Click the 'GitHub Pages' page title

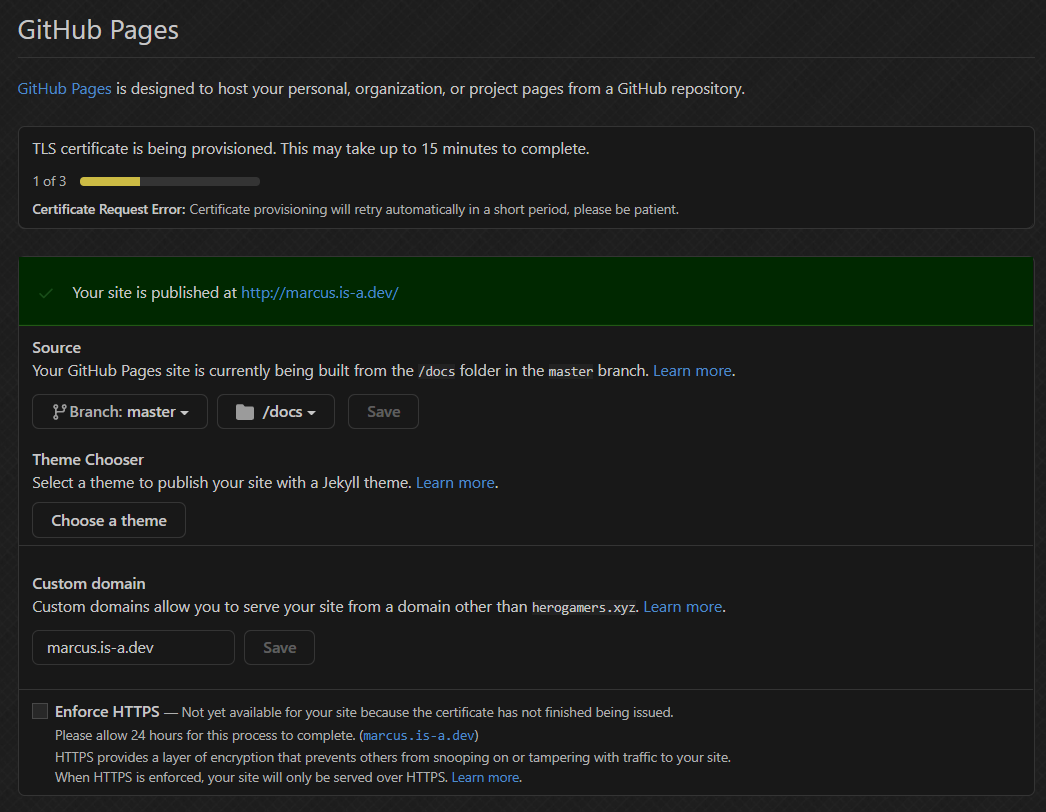[98, 30]
